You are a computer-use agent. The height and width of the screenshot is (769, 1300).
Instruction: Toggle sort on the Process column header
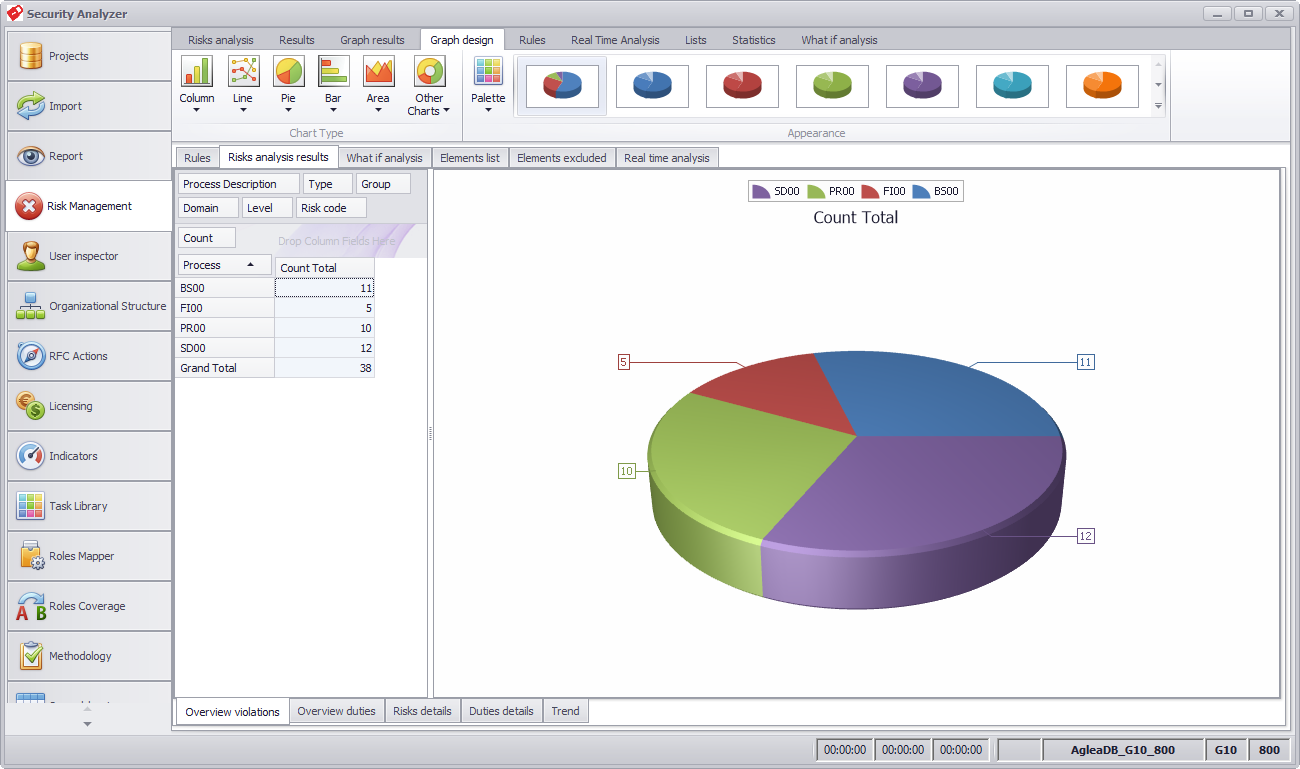click(224, 265)
